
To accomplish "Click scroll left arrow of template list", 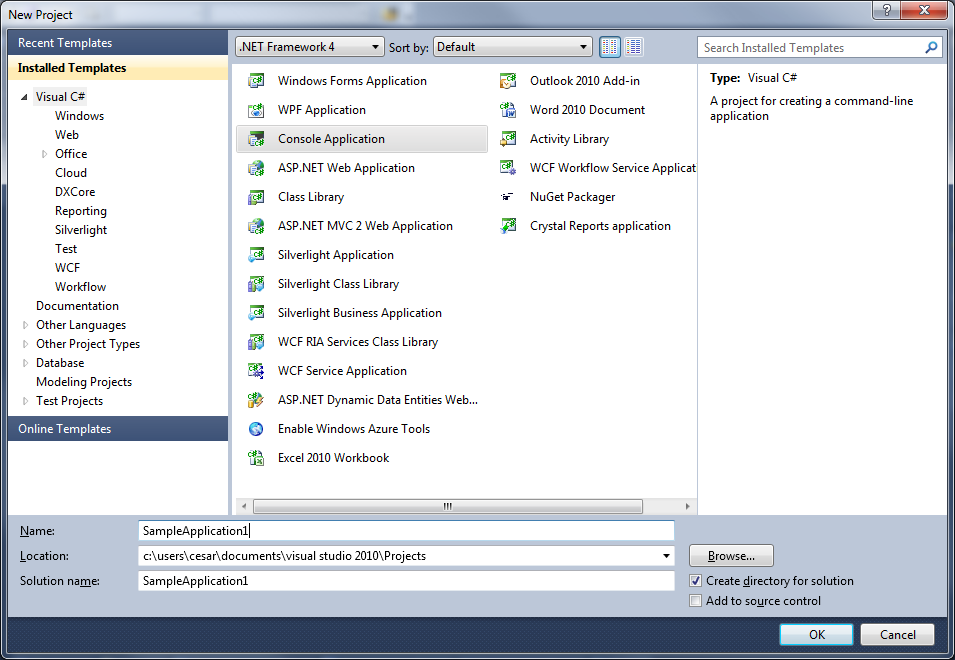I will click(244, 507).
